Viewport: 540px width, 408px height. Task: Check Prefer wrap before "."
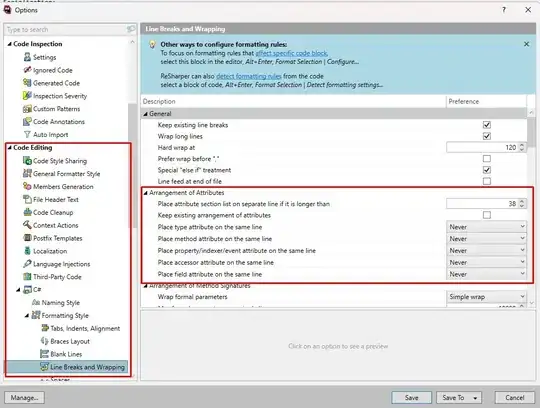coord(487,159)
